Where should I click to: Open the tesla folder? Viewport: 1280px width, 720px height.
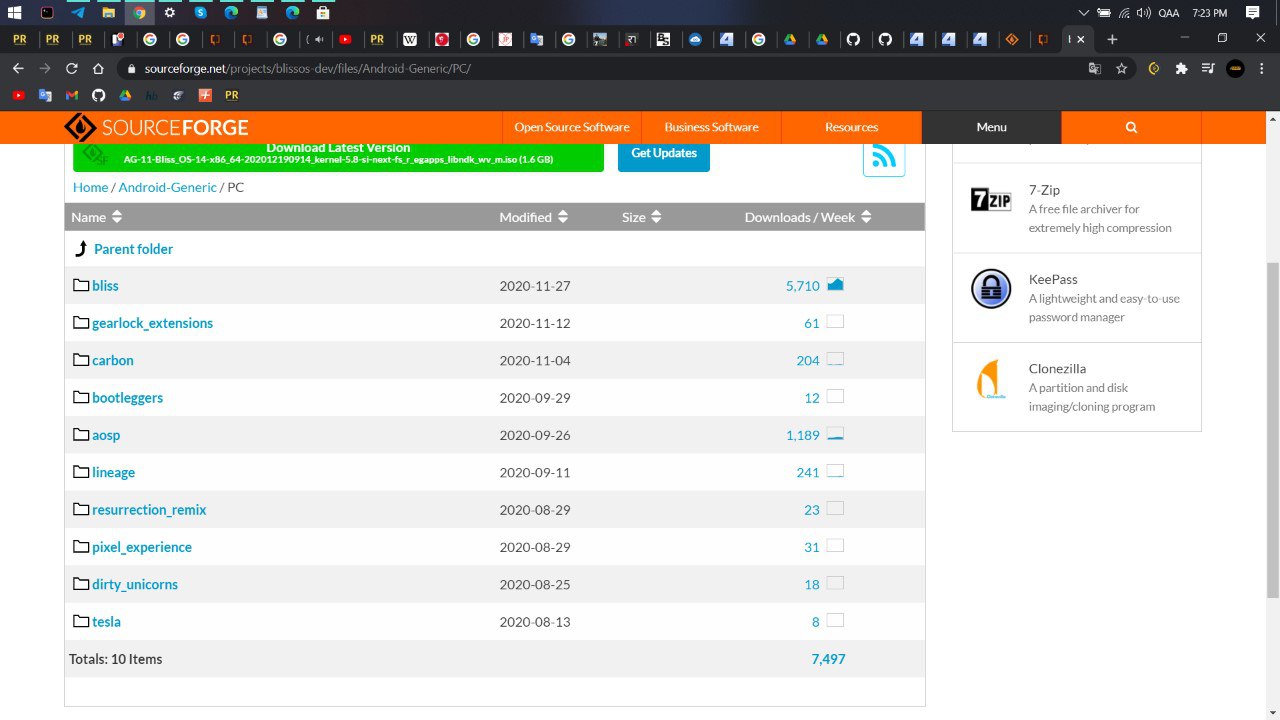click(x=106, y=622)
